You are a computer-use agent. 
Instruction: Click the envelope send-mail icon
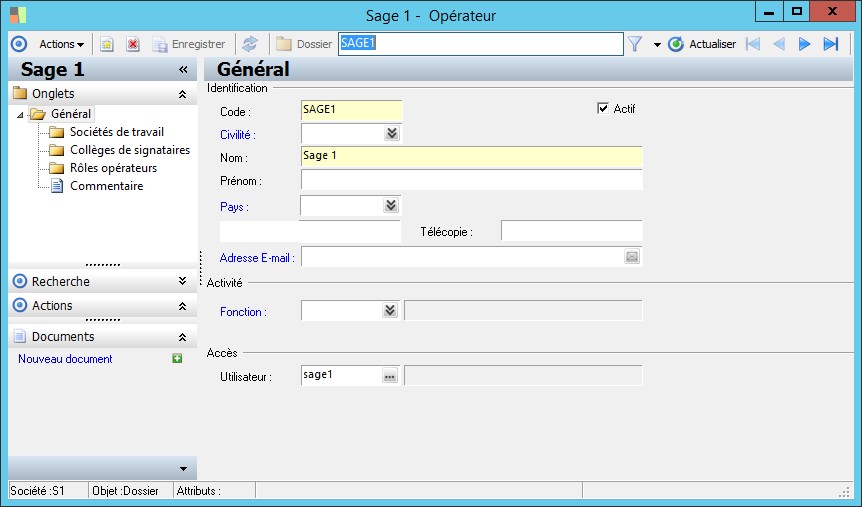click(632, 257)
